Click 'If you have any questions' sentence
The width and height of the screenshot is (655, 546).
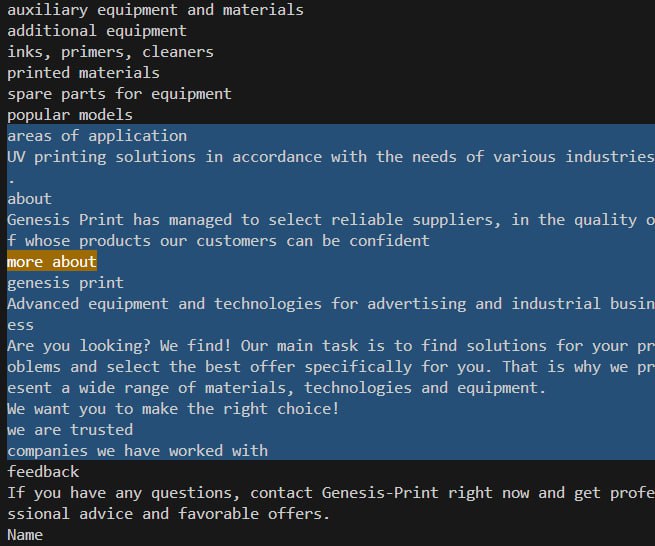pos(331,503)
